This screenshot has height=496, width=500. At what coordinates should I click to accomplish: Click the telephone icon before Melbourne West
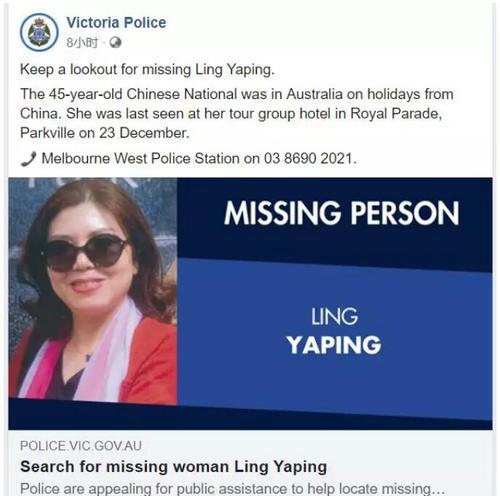pos(28,159)
